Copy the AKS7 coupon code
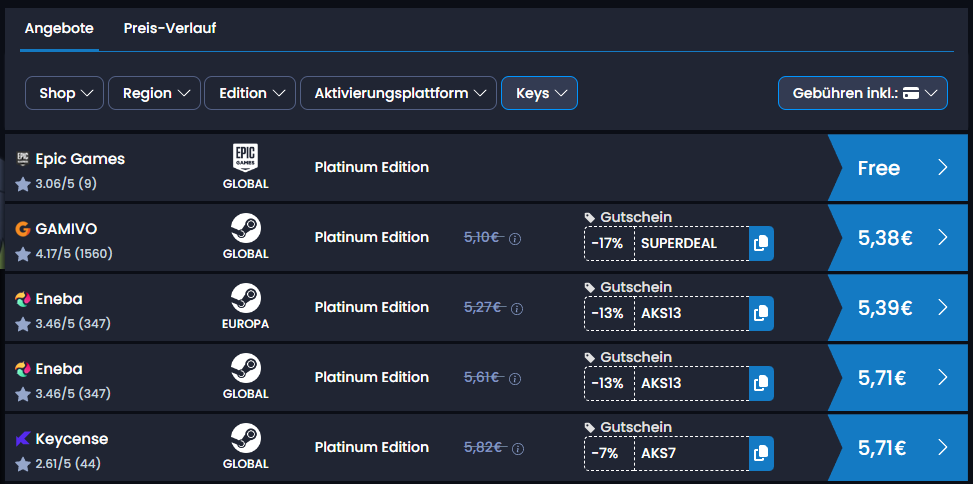Image resolution: width=973 pixels, height=484 pixels. (x=761, y=454)
